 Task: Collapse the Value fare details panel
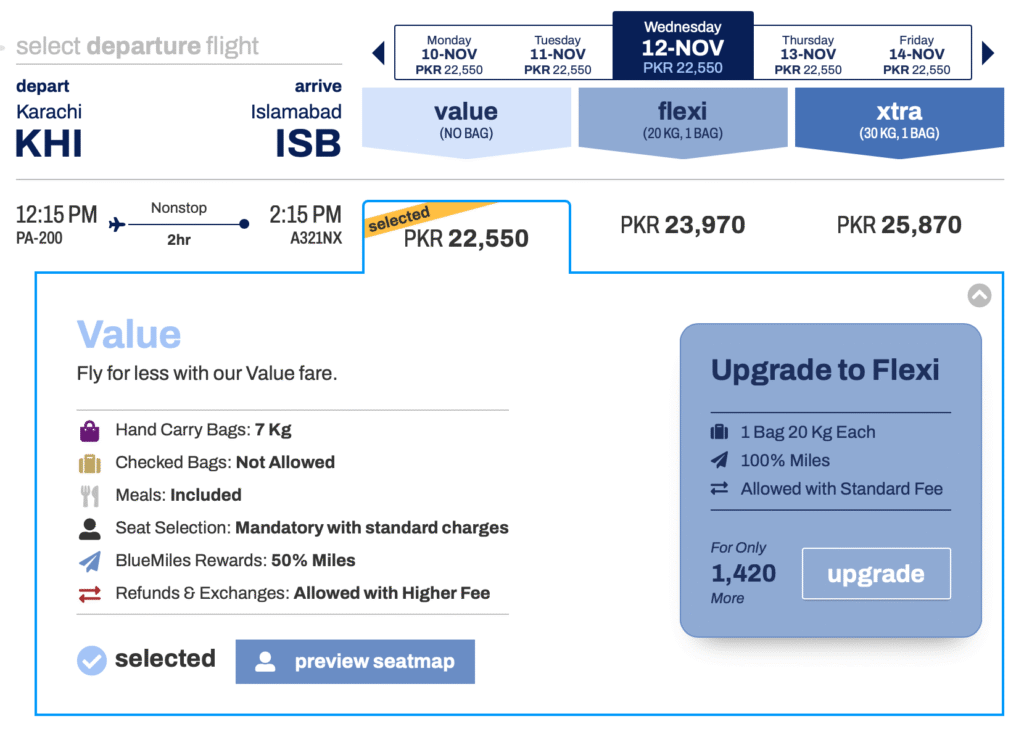coord(979,295)
